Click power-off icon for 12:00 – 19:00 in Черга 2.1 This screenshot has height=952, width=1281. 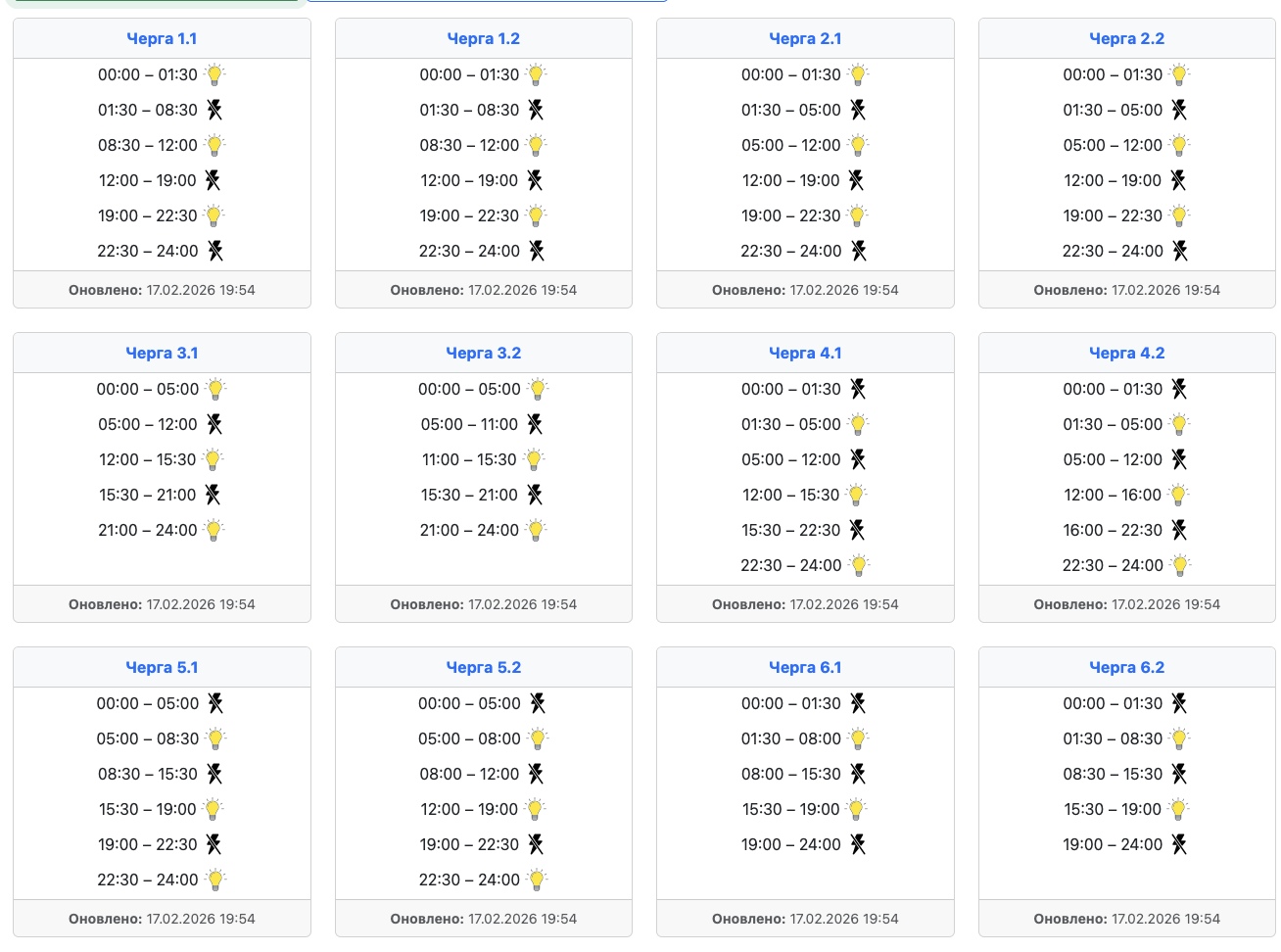click(856, 180)
